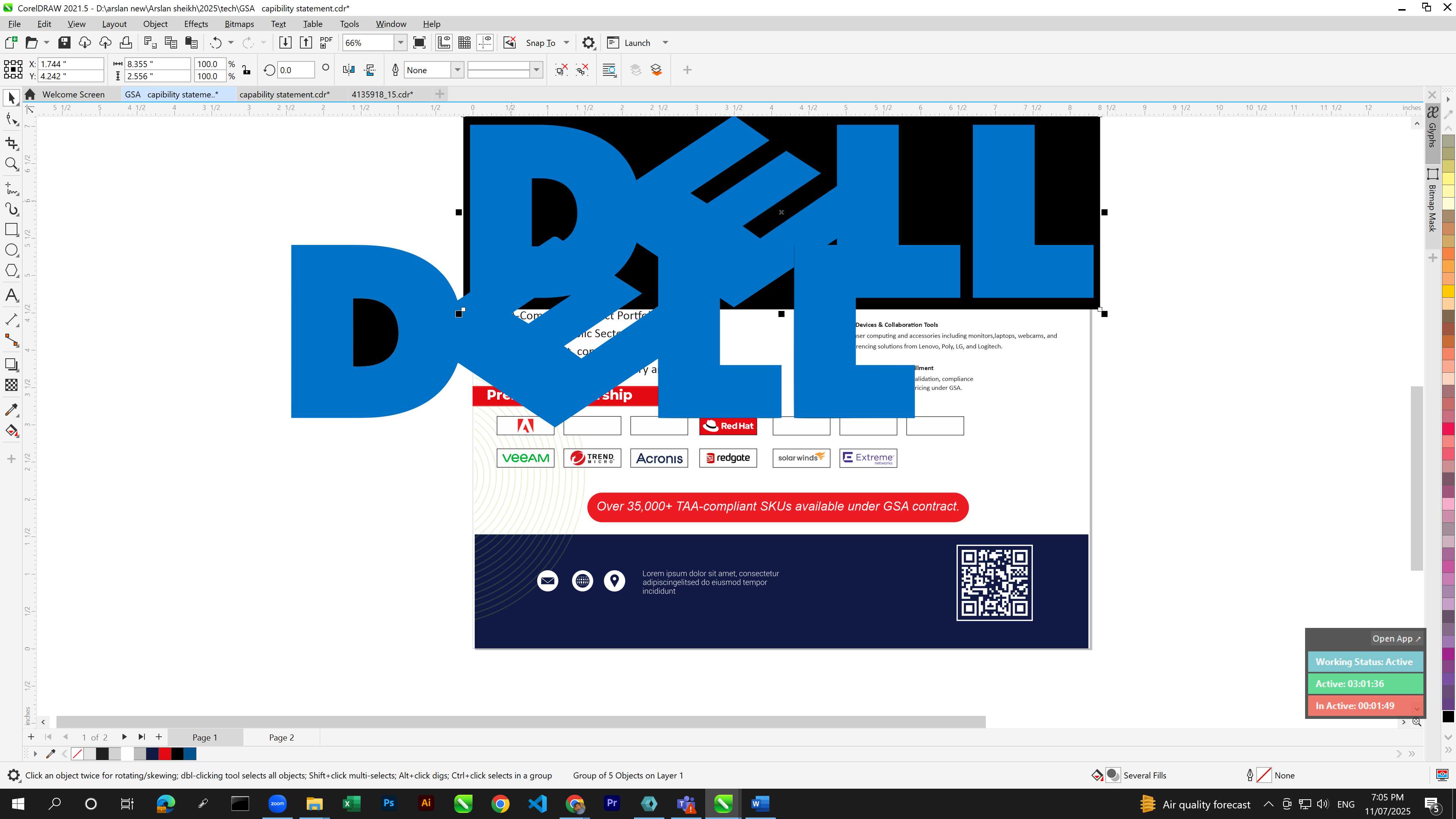
Task: Switch to 4135918_15.cdr tab
Action: click(382, 94)
